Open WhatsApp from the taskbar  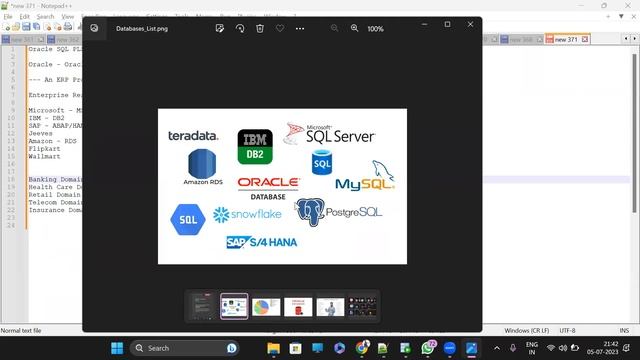click(427, 348)
